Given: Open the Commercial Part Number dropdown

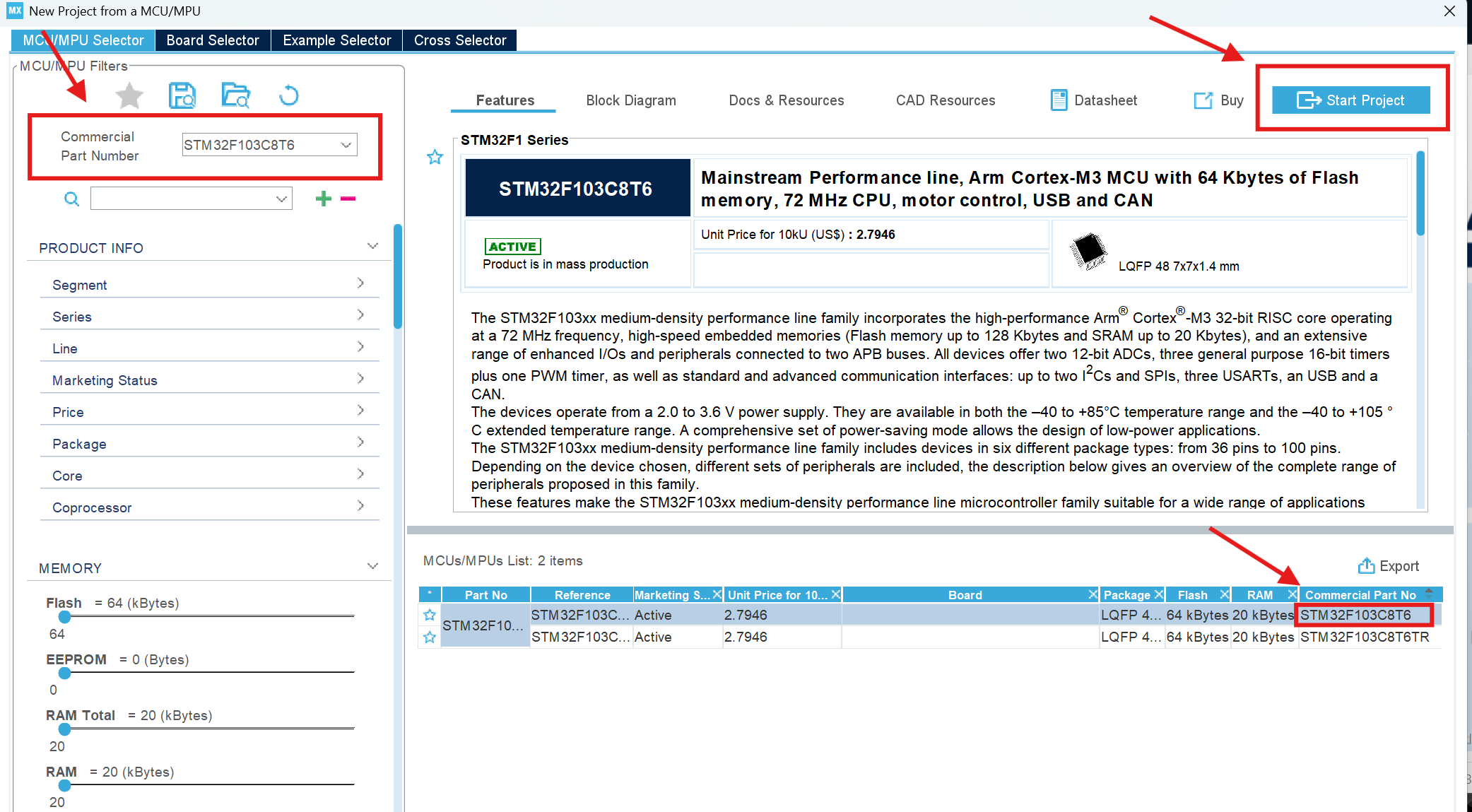Looking at the screenshot, I should [x=346, y=145].
